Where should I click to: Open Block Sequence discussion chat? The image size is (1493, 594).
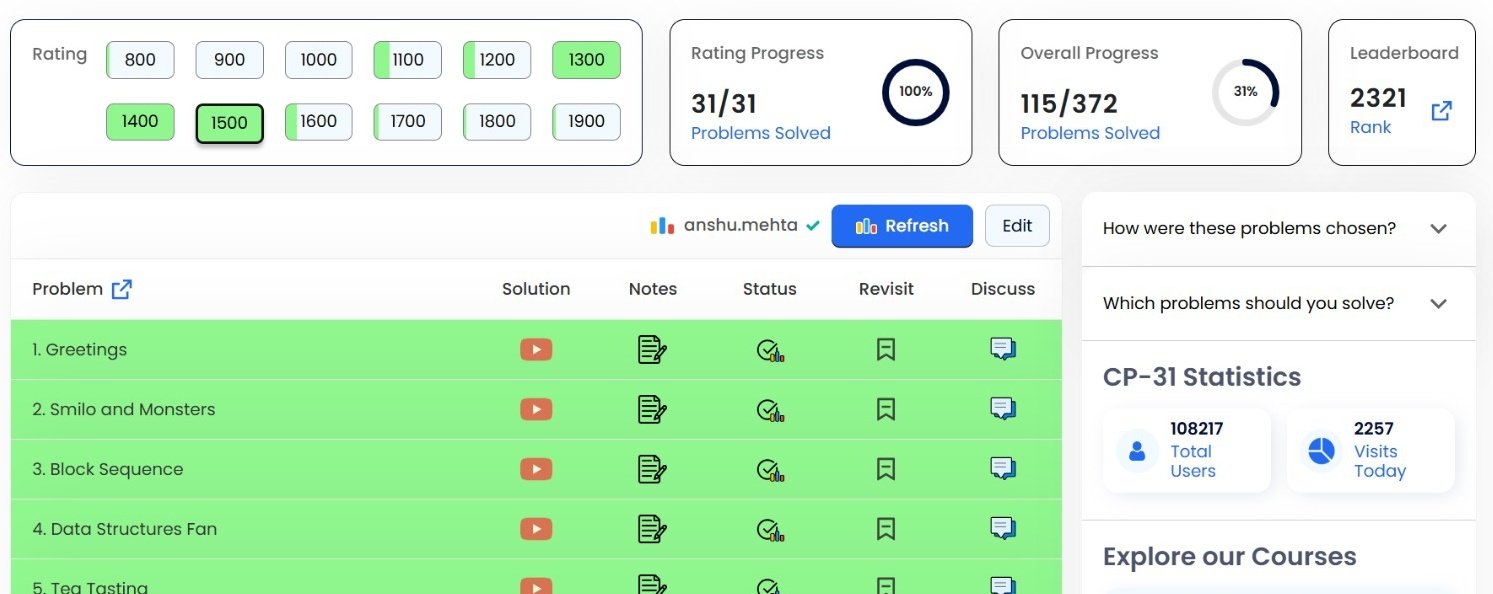[x=1003, y=469]
